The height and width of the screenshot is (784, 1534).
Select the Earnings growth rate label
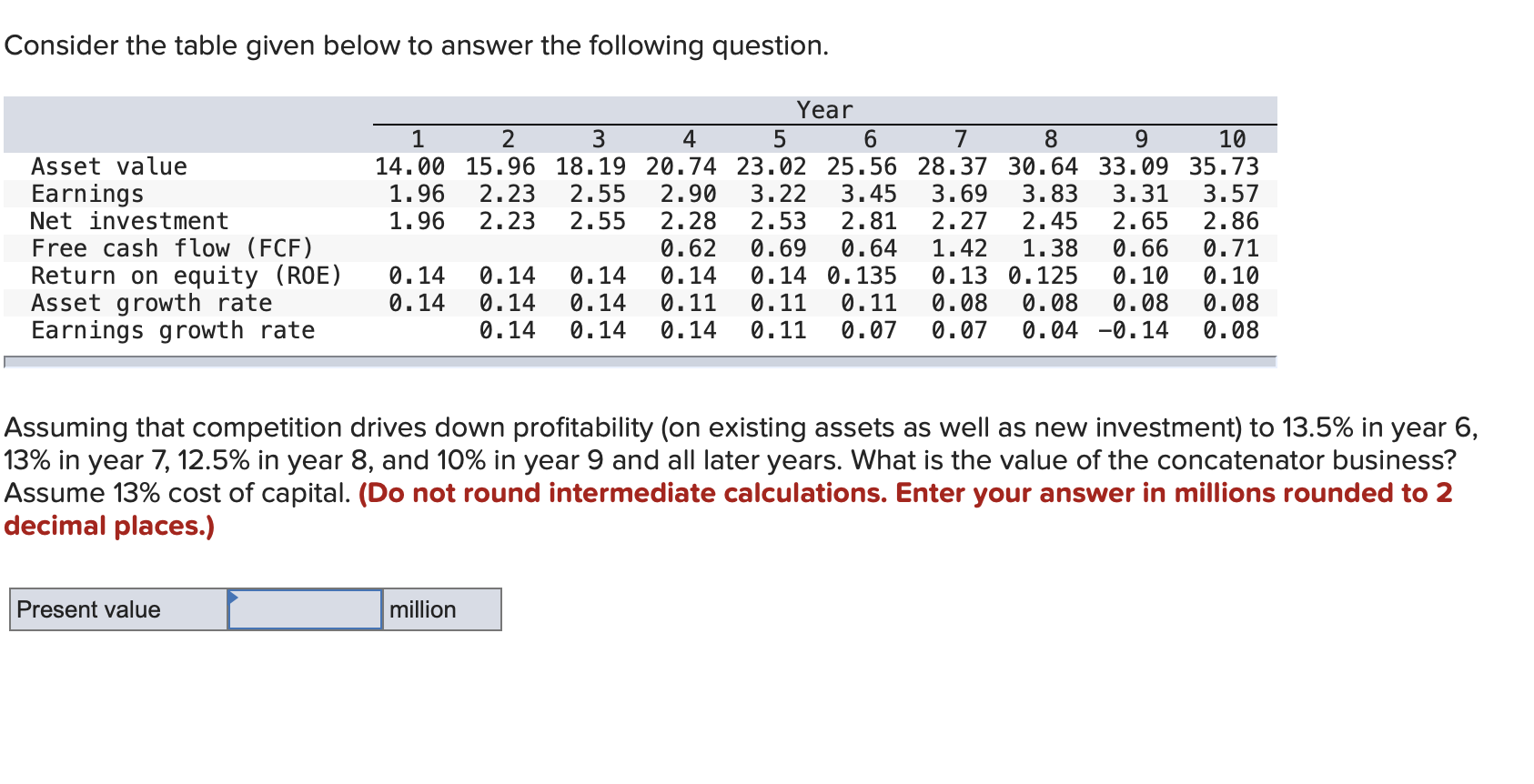[173, 331]
